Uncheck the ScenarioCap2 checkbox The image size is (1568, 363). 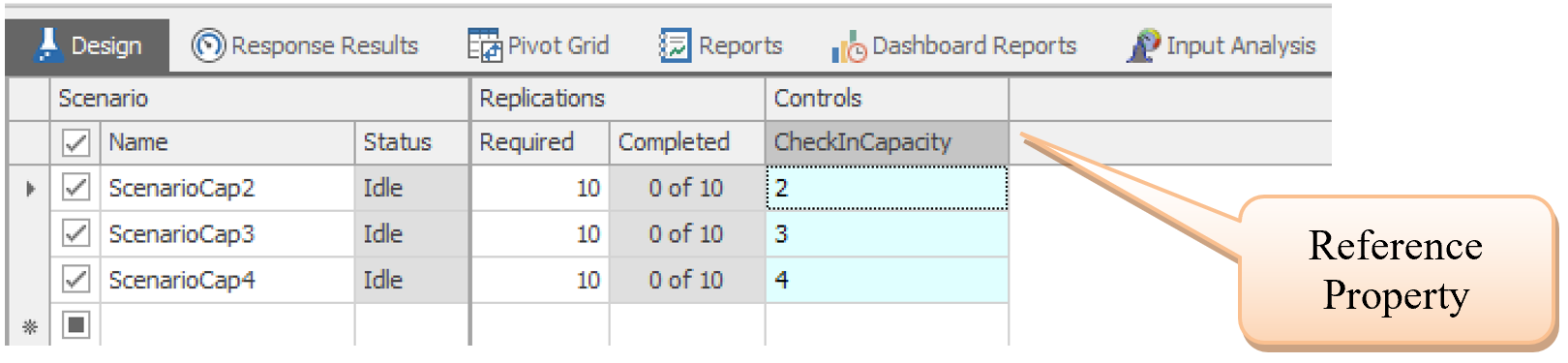coord(75,188)
